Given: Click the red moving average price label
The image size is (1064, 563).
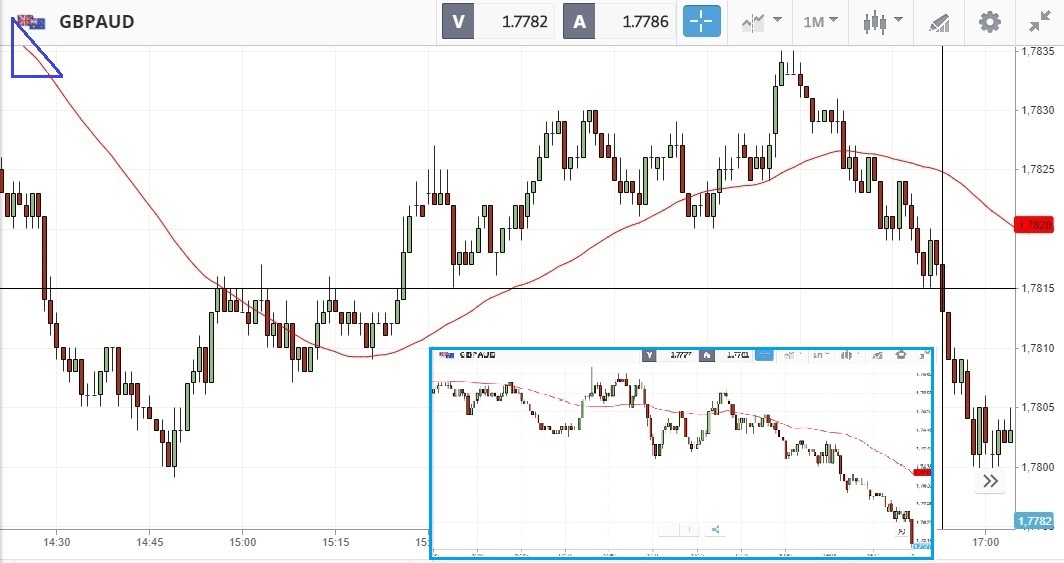Looking at the screenshot, I should coord(1036,225).
